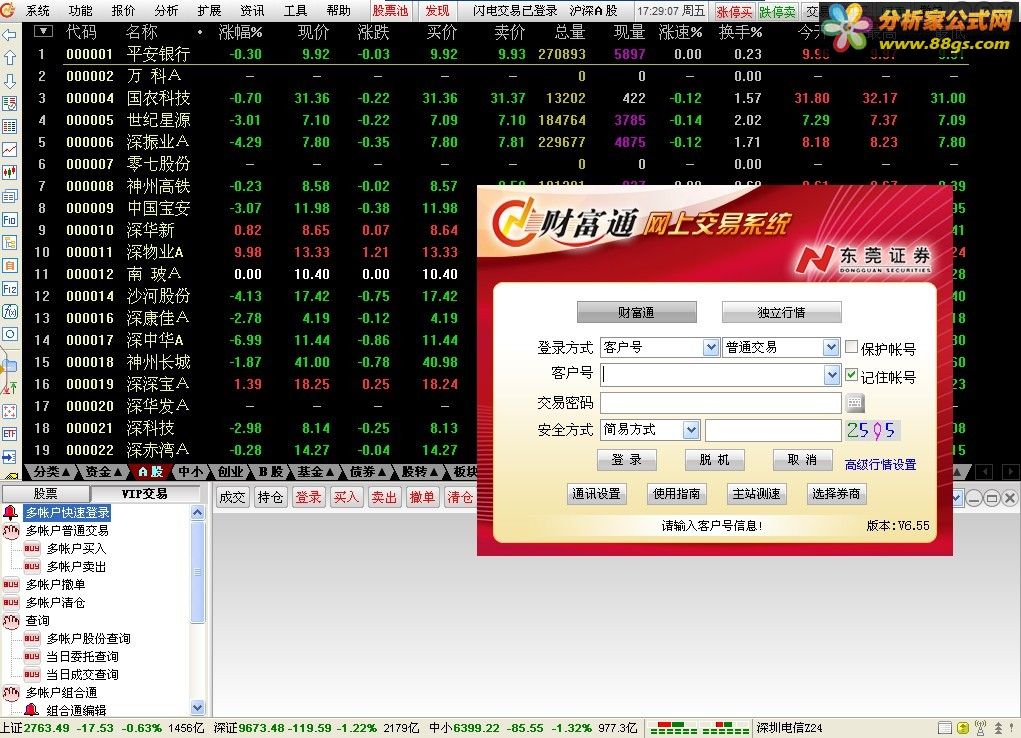Click the back arrow icon in left sidebar
1021x738 pixels.
coord(9,35)
